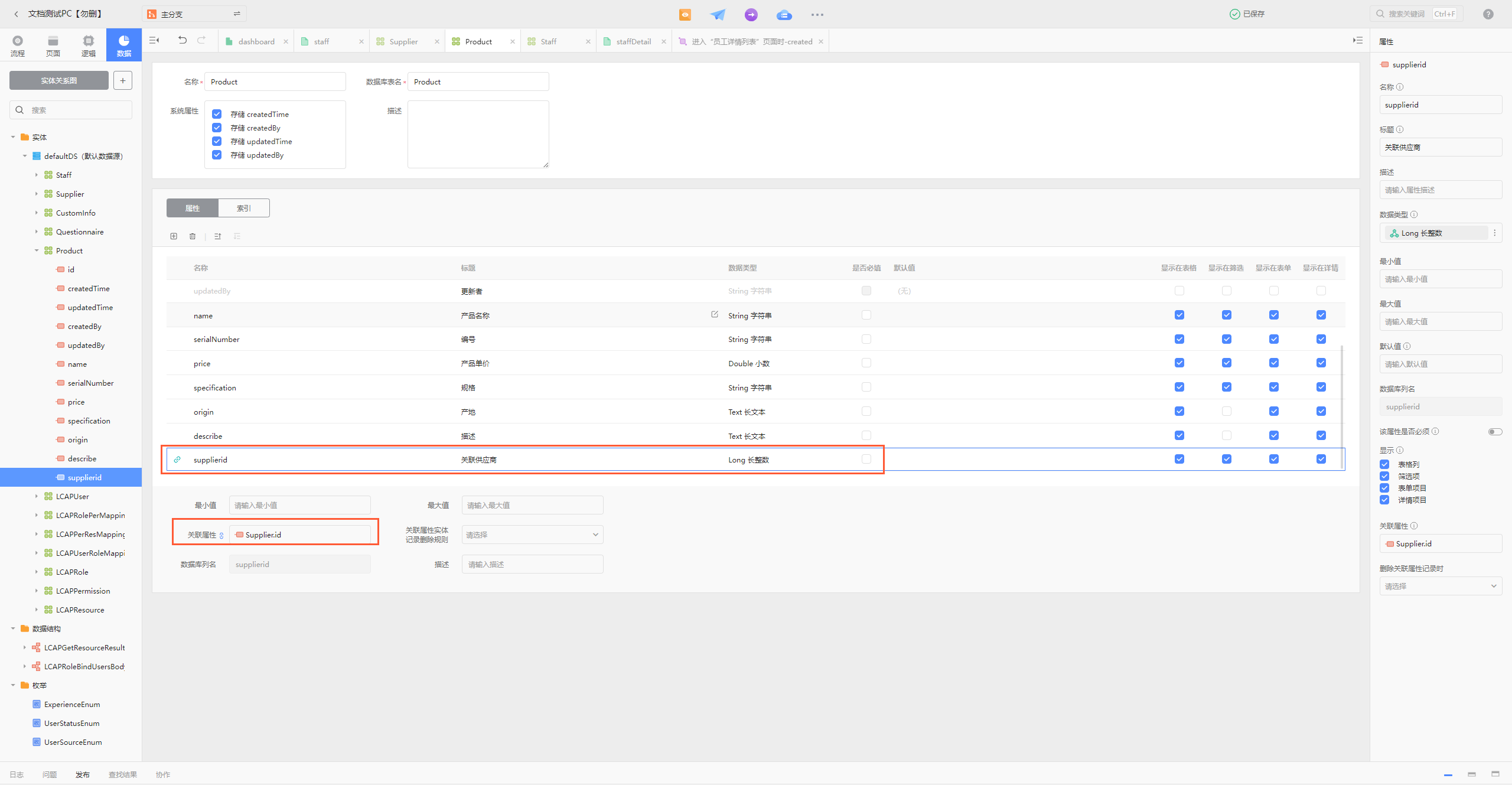Uncheck 表格列 display checkbox
Image resolution: width=1512 pixels, height=785 pixels.
(1384, 464)
